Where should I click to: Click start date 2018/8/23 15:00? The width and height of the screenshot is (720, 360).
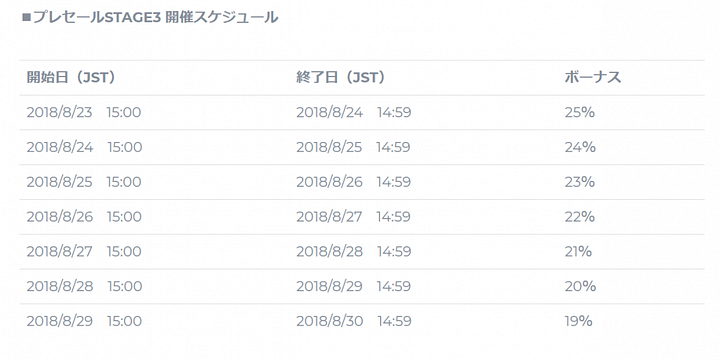[84, 112]
